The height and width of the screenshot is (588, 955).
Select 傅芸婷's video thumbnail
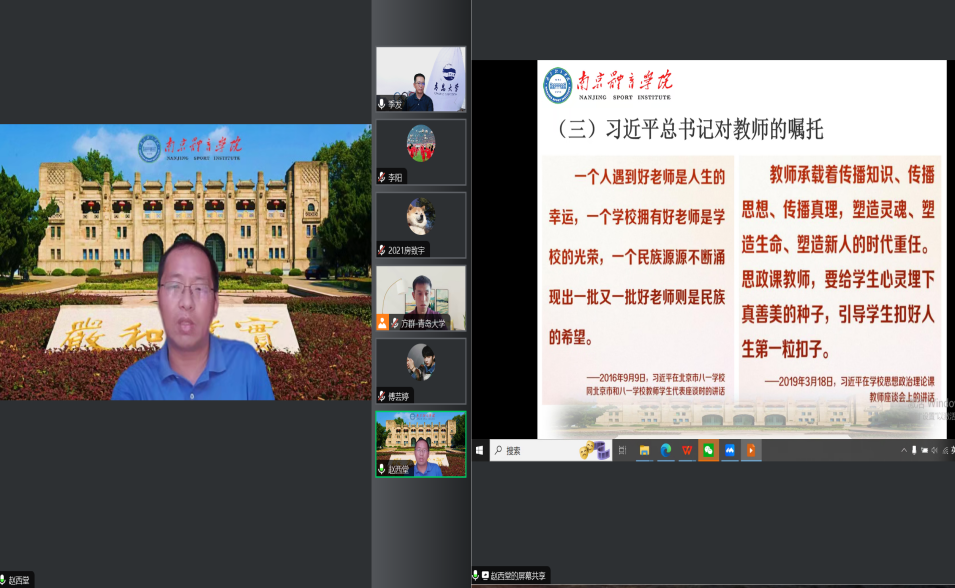coord(420,370)
